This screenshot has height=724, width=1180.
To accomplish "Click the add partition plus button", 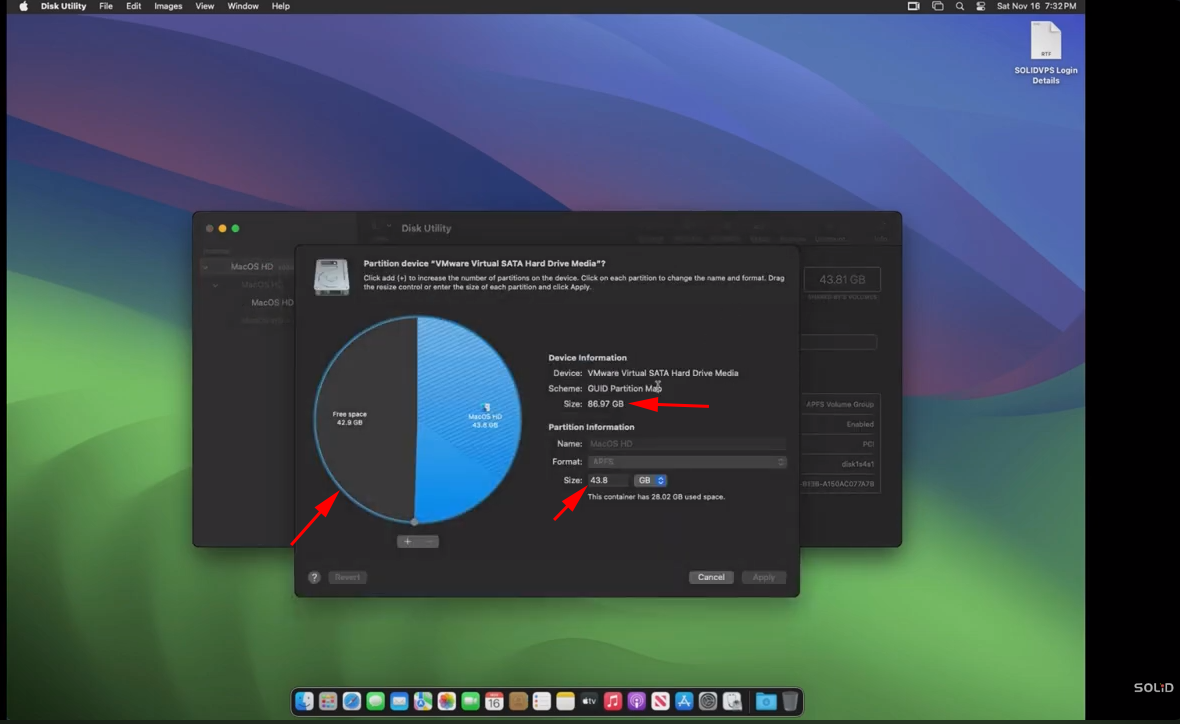I will (407, 541).
